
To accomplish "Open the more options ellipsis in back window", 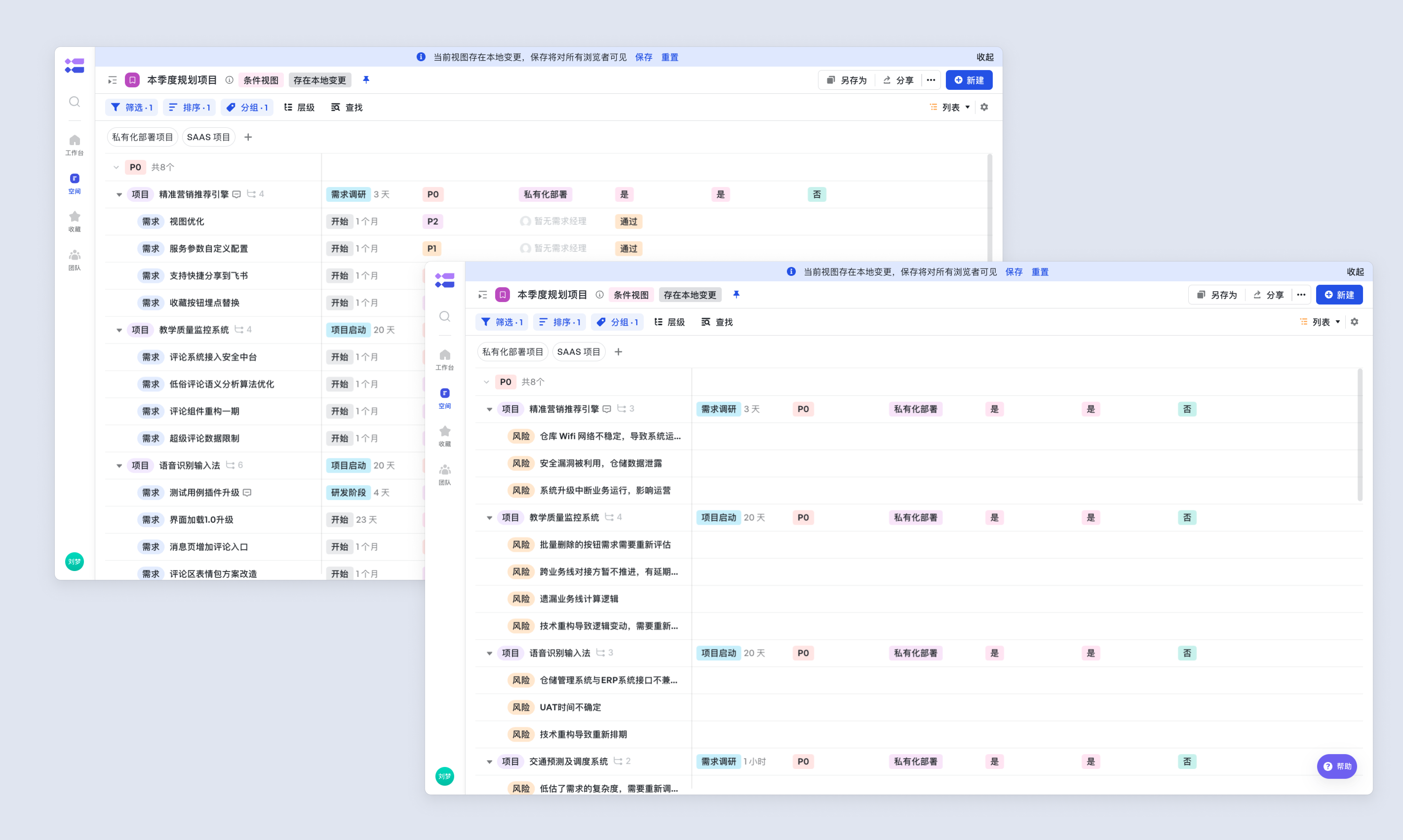I will pos(931,80).
